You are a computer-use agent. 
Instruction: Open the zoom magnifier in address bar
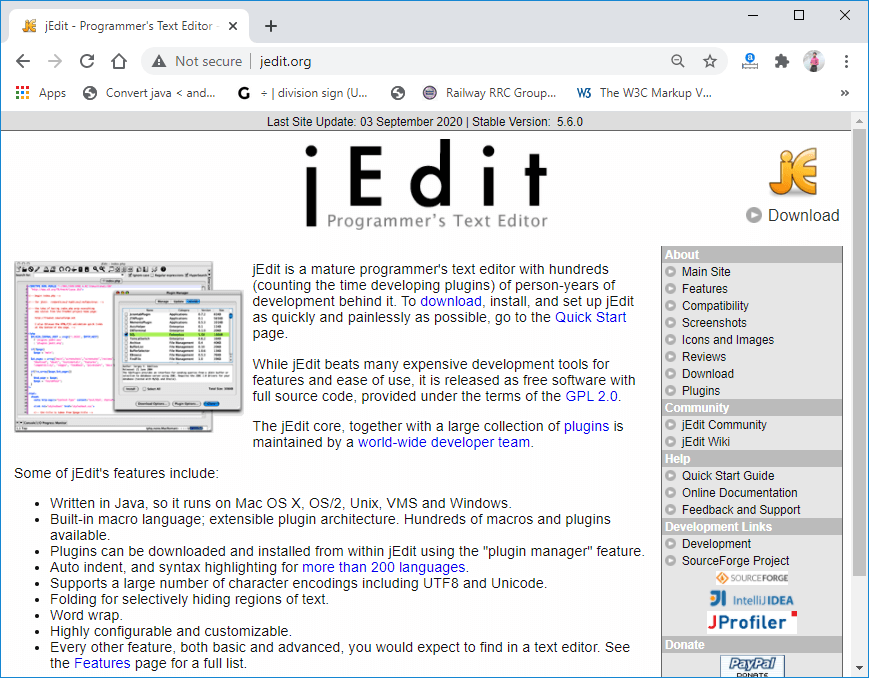[x=677, y=61]
